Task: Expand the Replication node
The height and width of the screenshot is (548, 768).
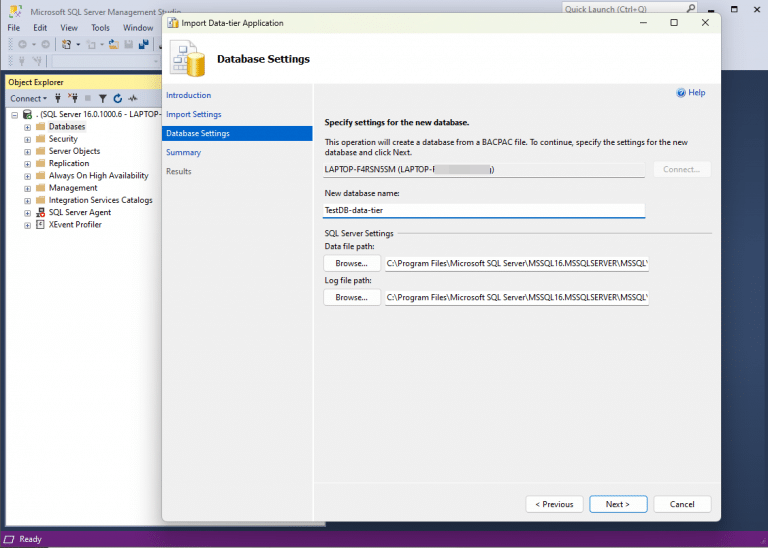Action: click(x=27, y=164)
